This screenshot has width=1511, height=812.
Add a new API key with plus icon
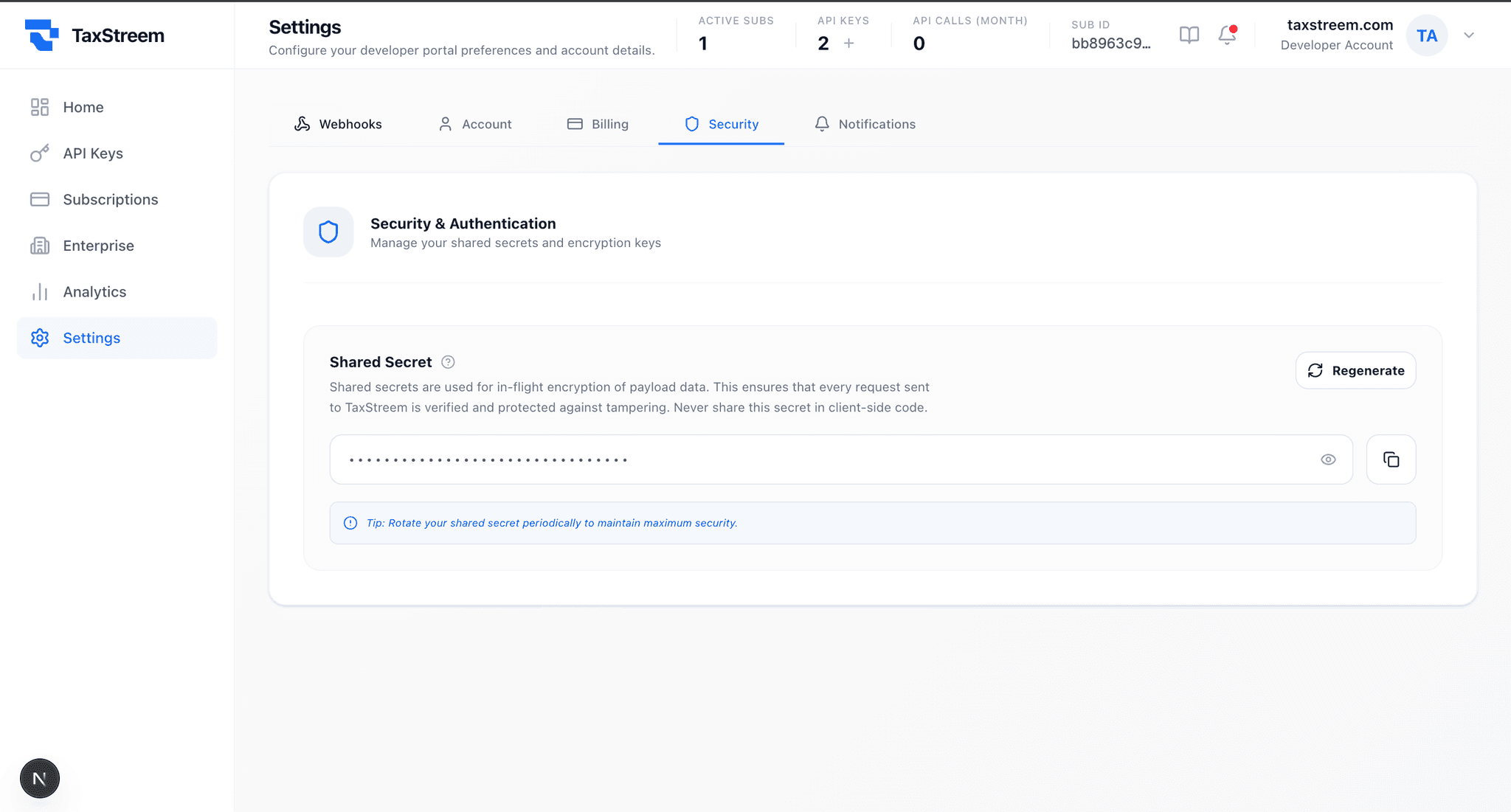tap(849, 44)
